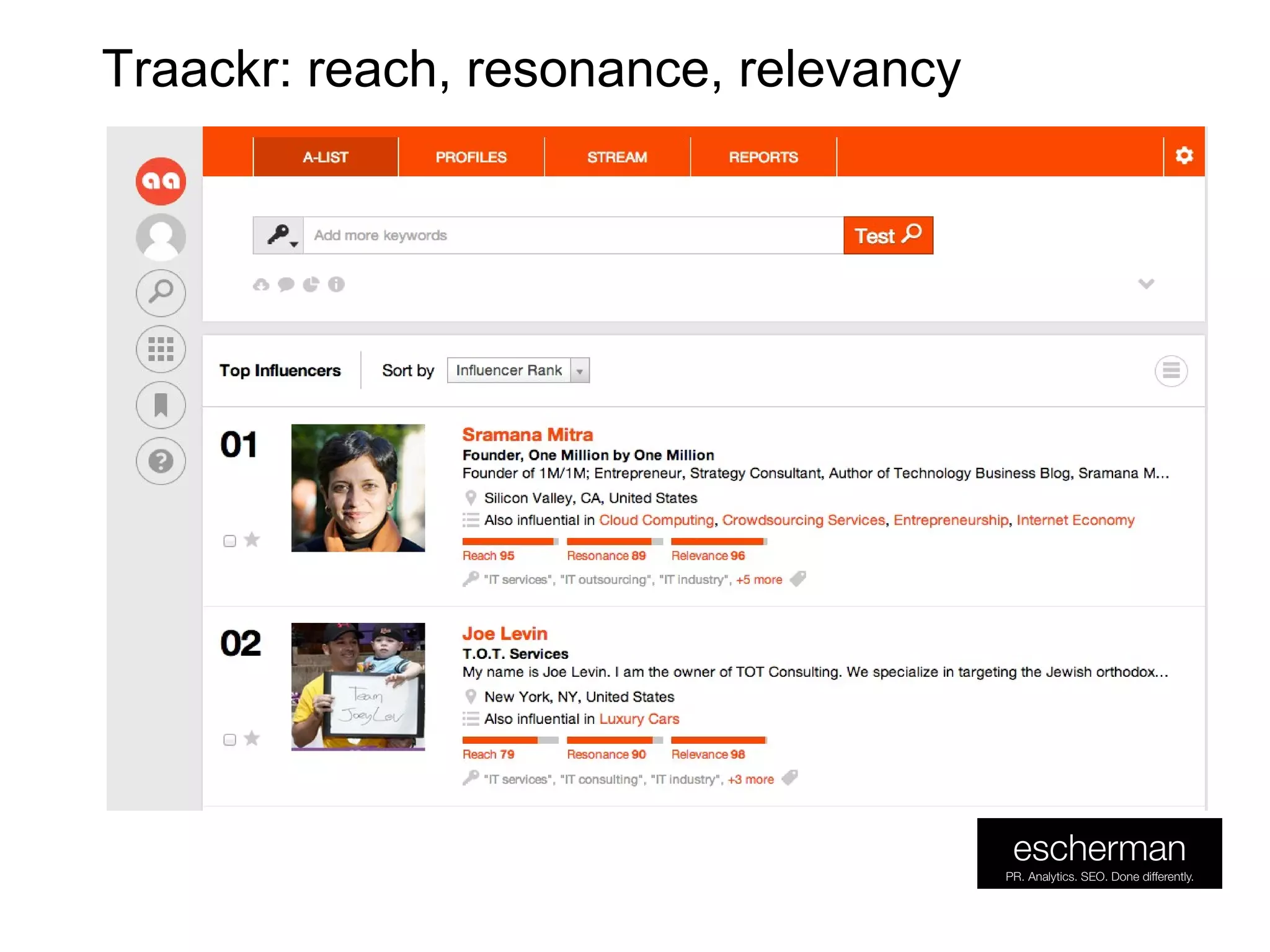Click the tag icon after Sramana Mitra keywords

(798, 579)
